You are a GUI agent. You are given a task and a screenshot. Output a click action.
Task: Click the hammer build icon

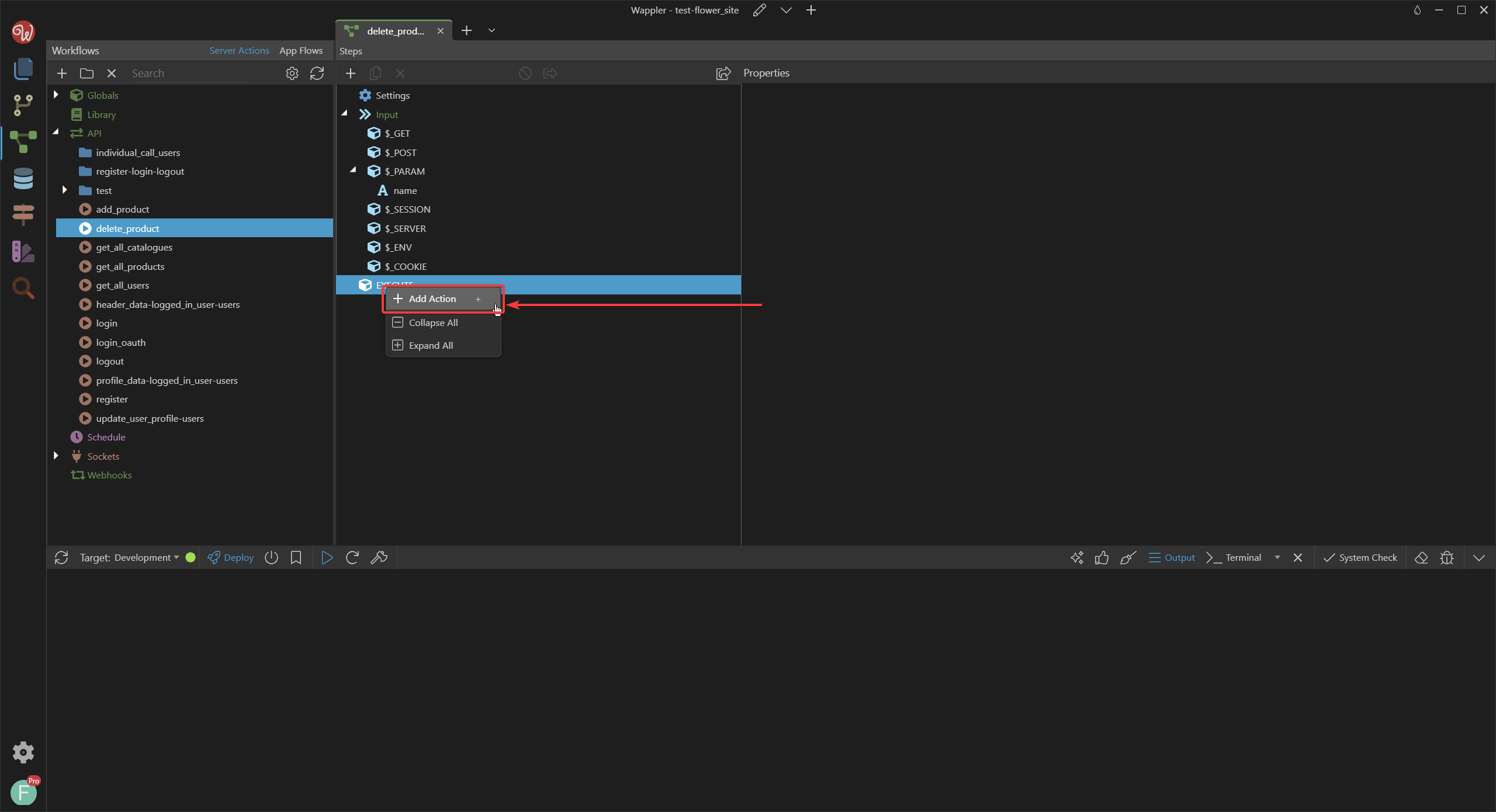379,558
